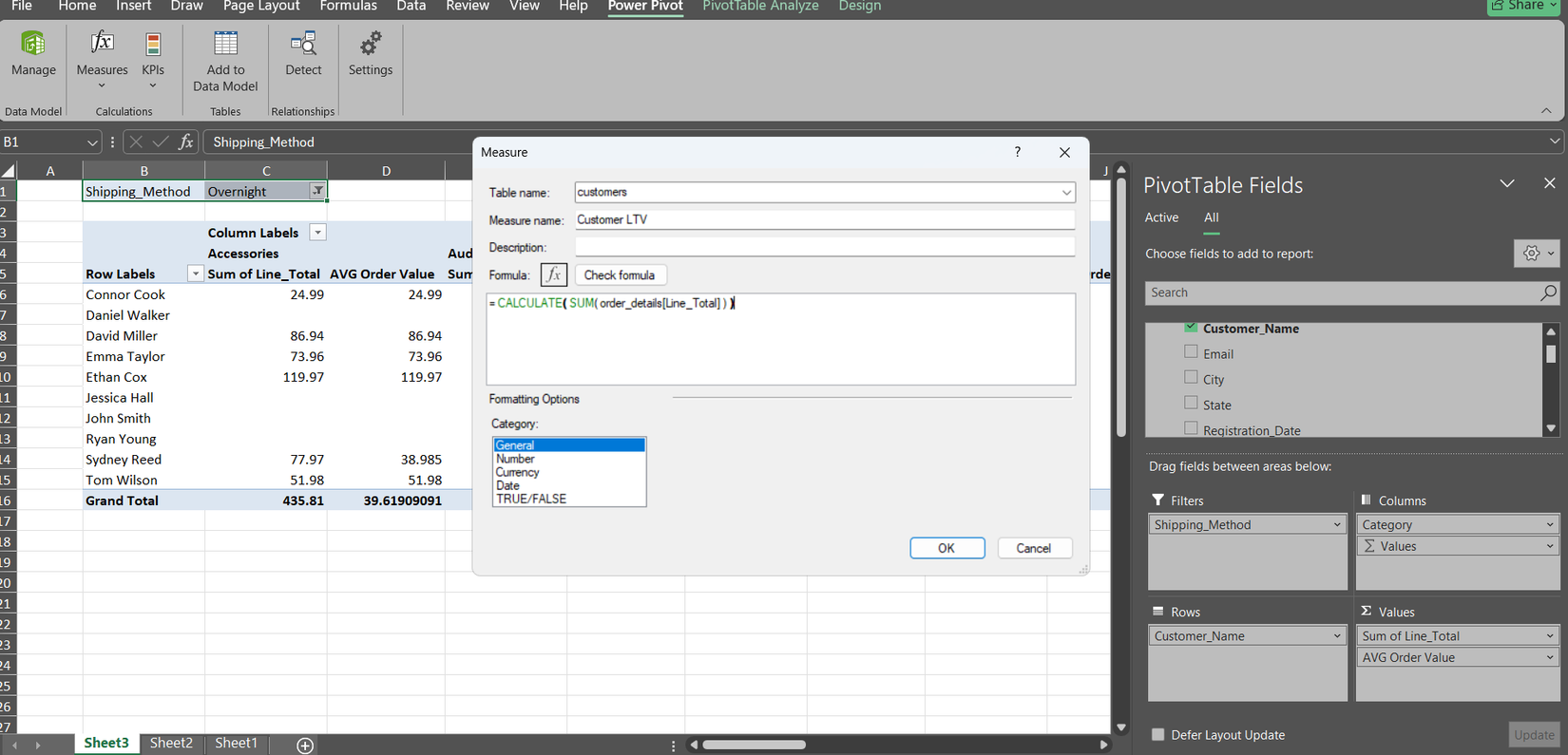The width and height of the screenshot is (1568, 755).
Task: Click the Measure name input field
Action: click(823, 219)
